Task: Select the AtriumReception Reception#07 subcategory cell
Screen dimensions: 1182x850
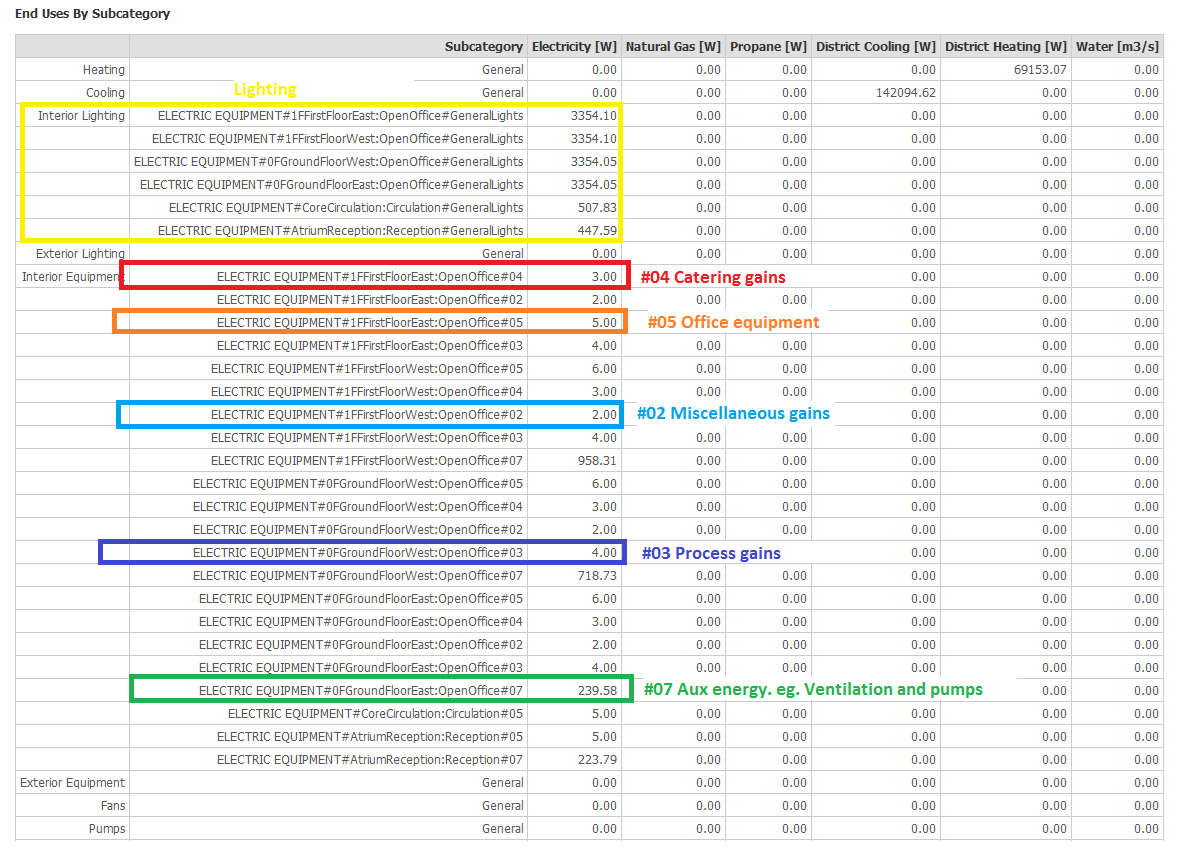Action: tap(370, 760)
